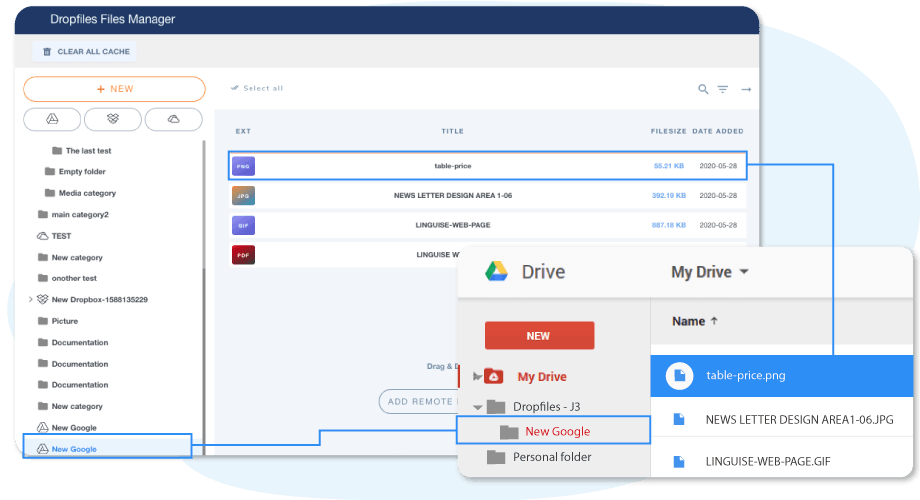The image size is (920, 500).
Task: Toggle Select all files
Action: click(x=257, y=88)
